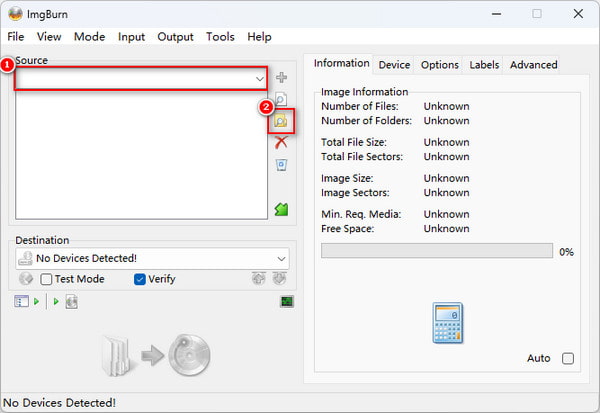The image size is (600, 413).
Task: Switch to the Device tab
Action: point(394,65)
